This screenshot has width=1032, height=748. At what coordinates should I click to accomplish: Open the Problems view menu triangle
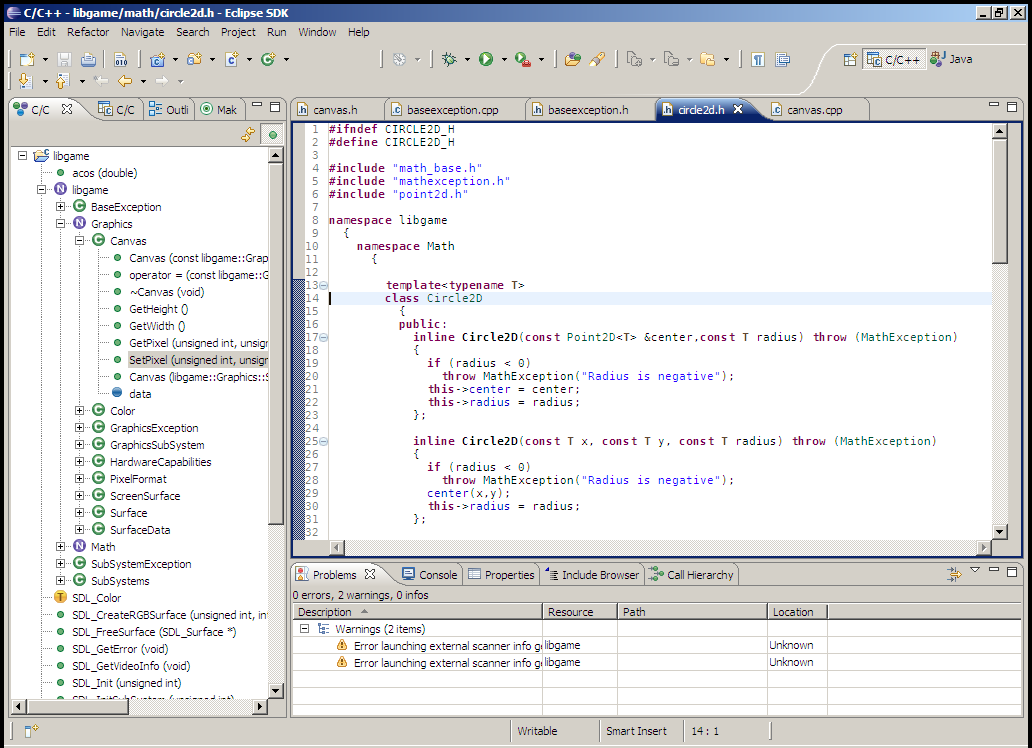pyautogui.click(x=975, y=570)
